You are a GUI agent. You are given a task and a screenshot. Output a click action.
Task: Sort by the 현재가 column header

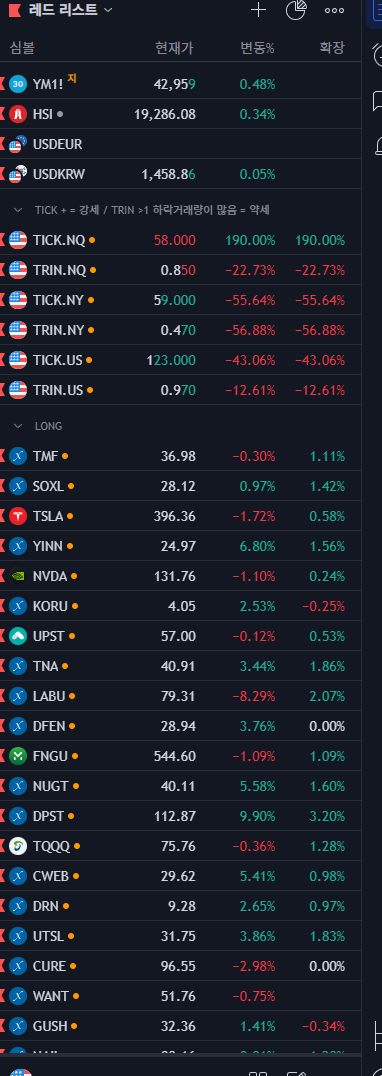pyautogui.click(x=174, y=48)
